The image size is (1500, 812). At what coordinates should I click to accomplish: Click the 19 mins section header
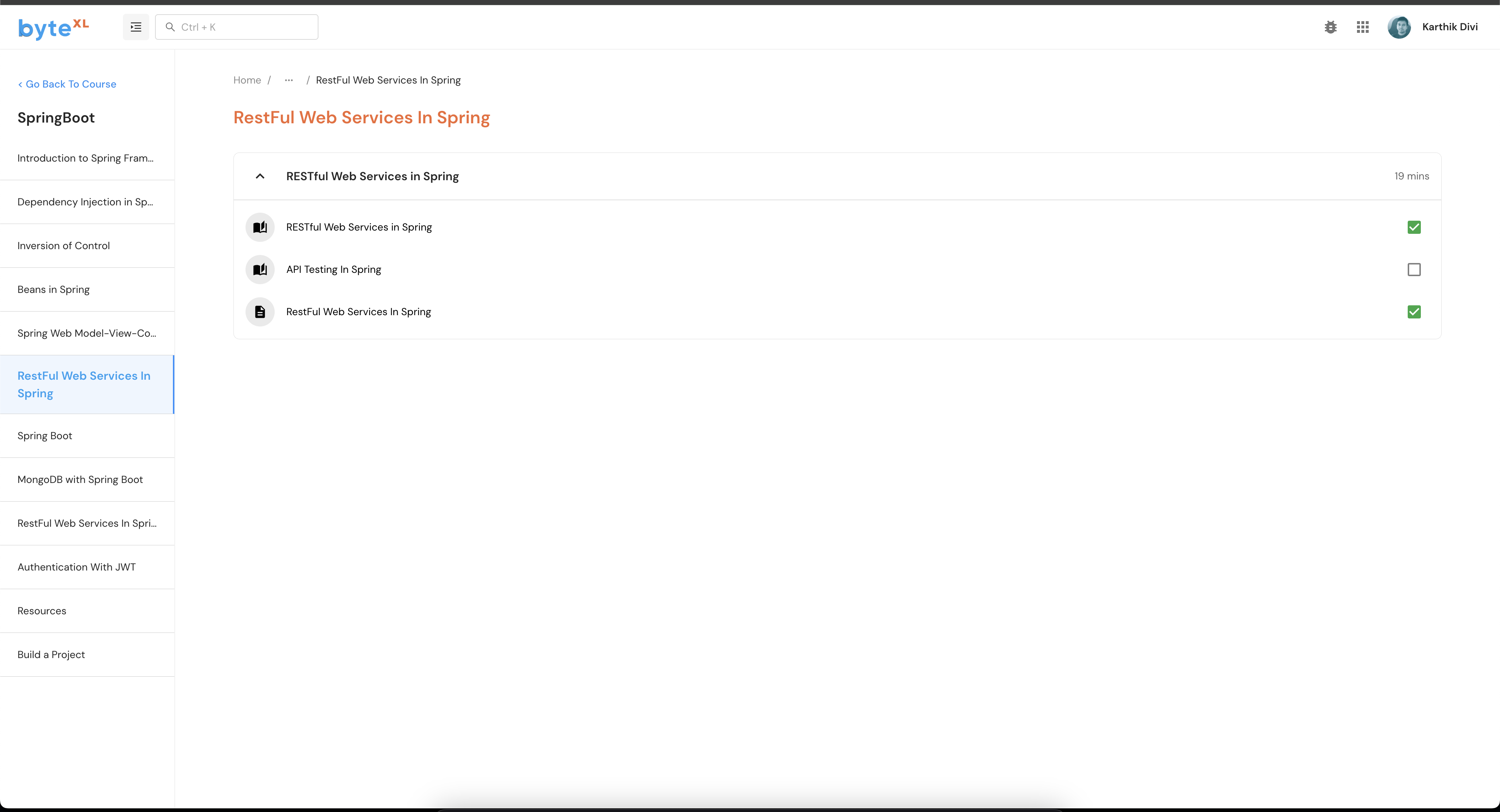pyautogui.click(x=1411, y=176)
